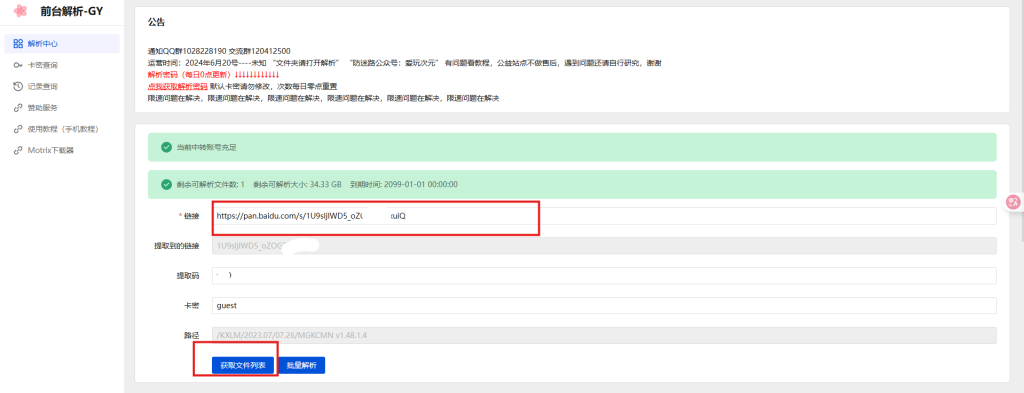This screenshot has height=393, width=1024.
Task: Click the 公告 heading
Action: click(x=156, y=22)
